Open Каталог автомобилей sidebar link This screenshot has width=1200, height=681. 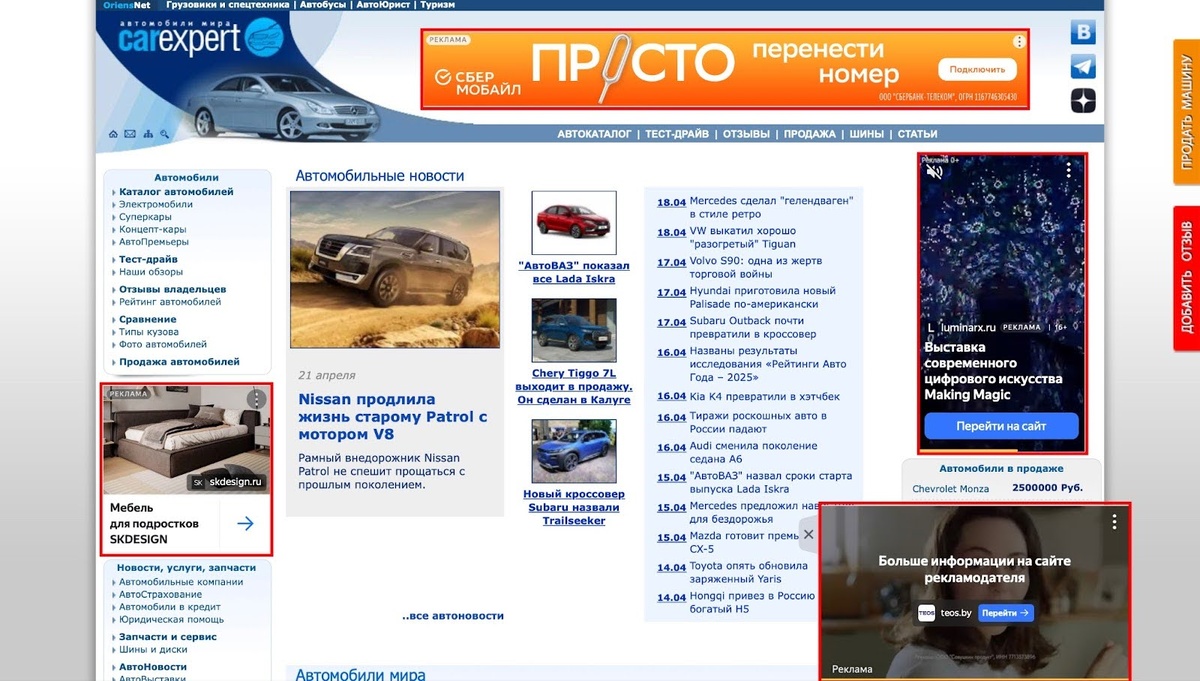176,191
